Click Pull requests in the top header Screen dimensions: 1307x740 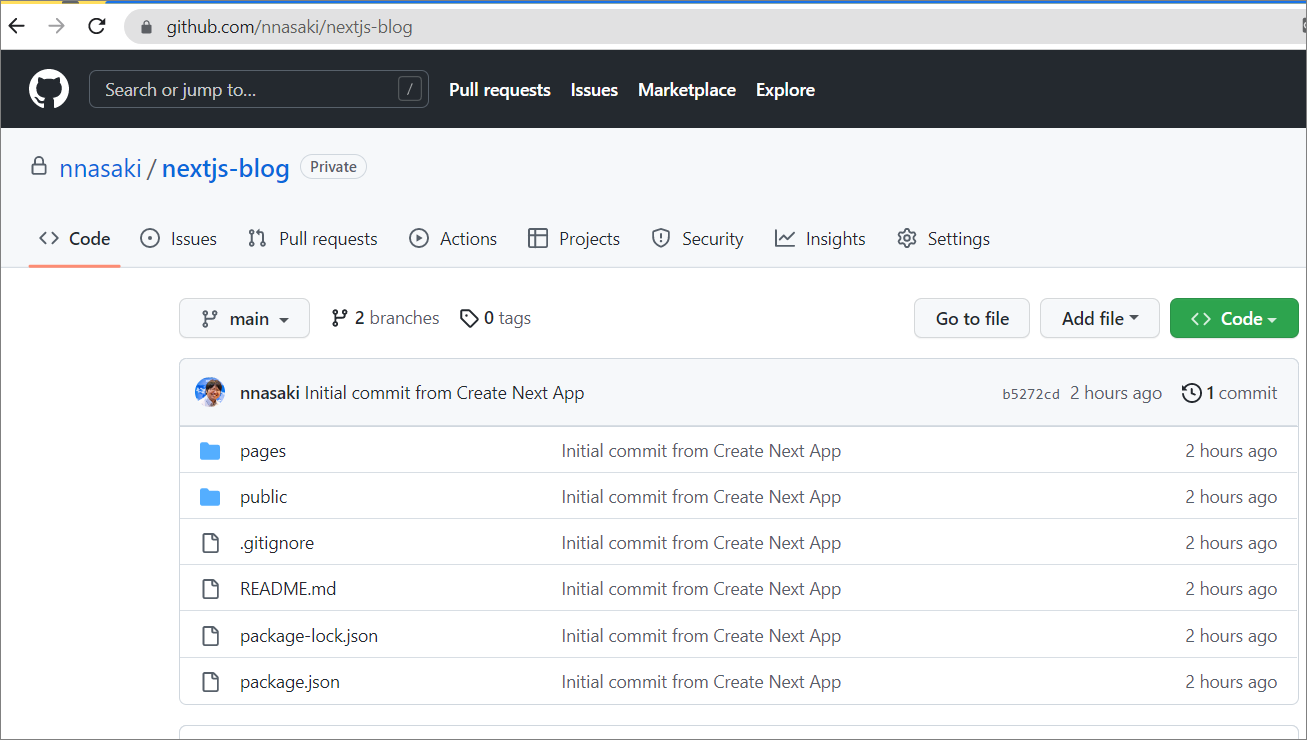pyautogui.click(x=500, y=90)
